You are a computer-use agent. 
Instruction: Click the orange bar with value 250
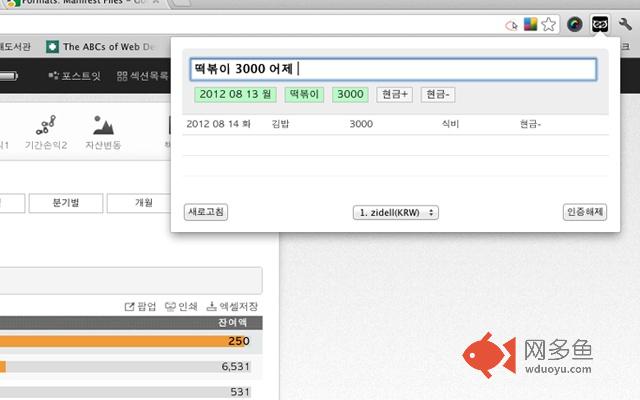(x=122, y=341)
